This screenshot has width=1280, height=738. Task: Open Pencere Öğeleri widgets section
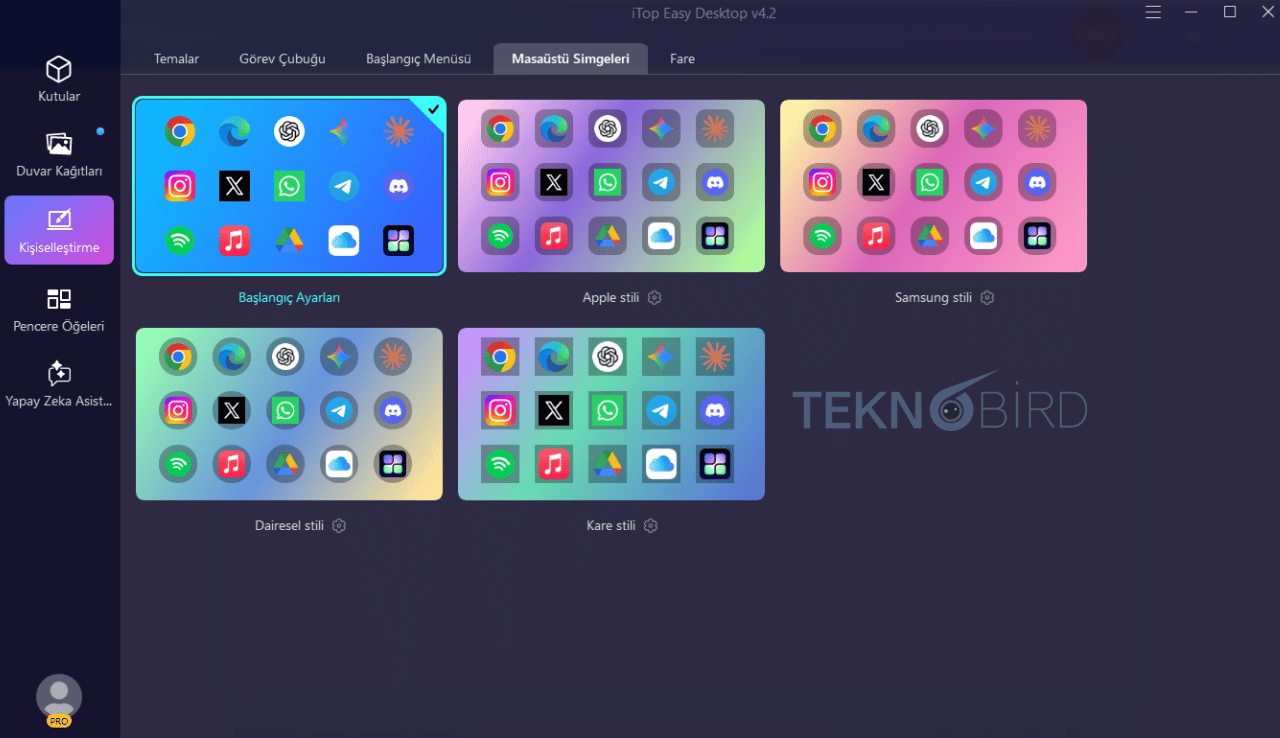59,310
